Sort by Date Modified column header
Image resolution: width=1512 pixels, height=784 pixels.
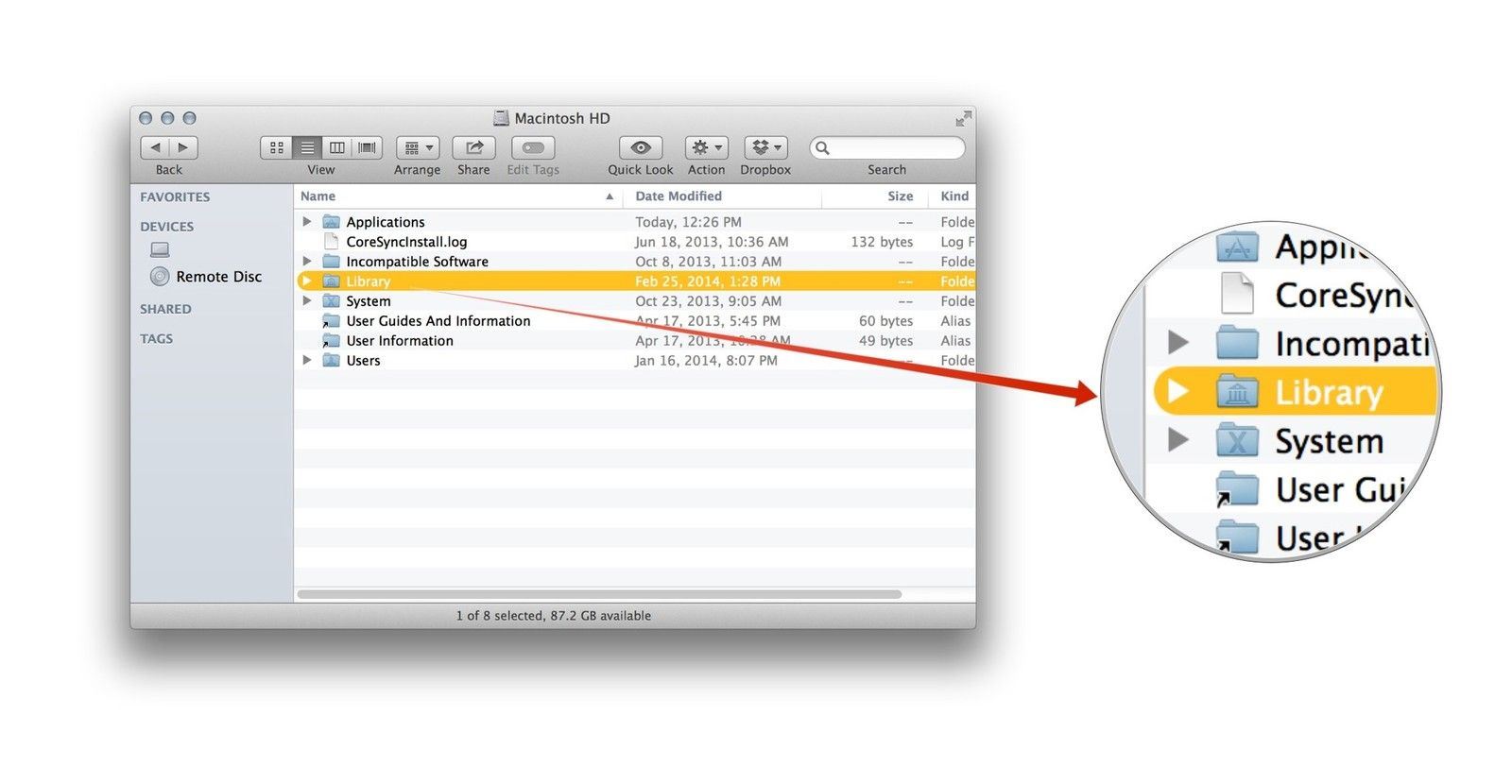(679, 196)
